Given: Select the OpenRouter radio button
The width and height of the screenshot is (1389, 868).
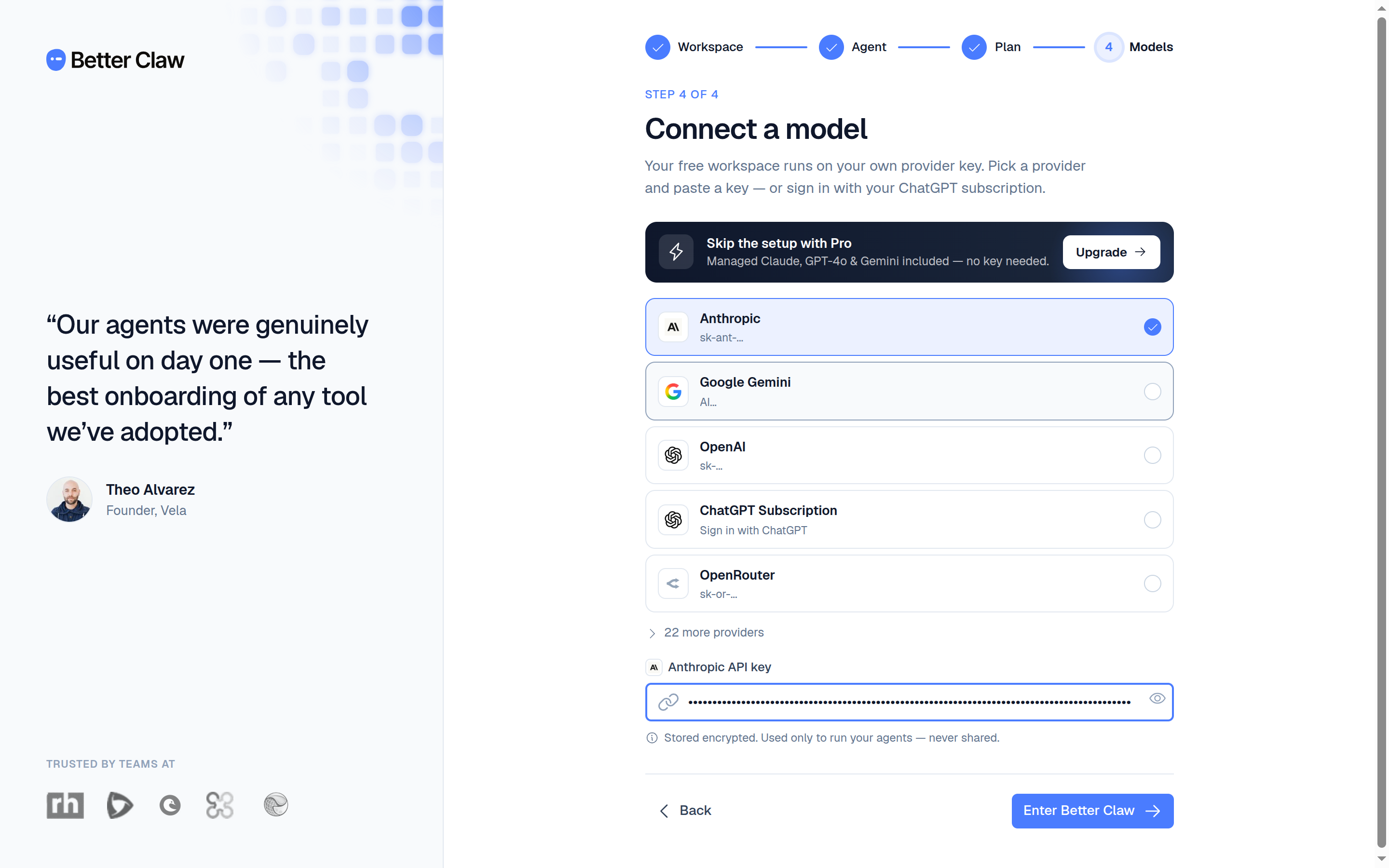Looking at the screenshot, I should pyautogui.click(x=1152, y=583).
